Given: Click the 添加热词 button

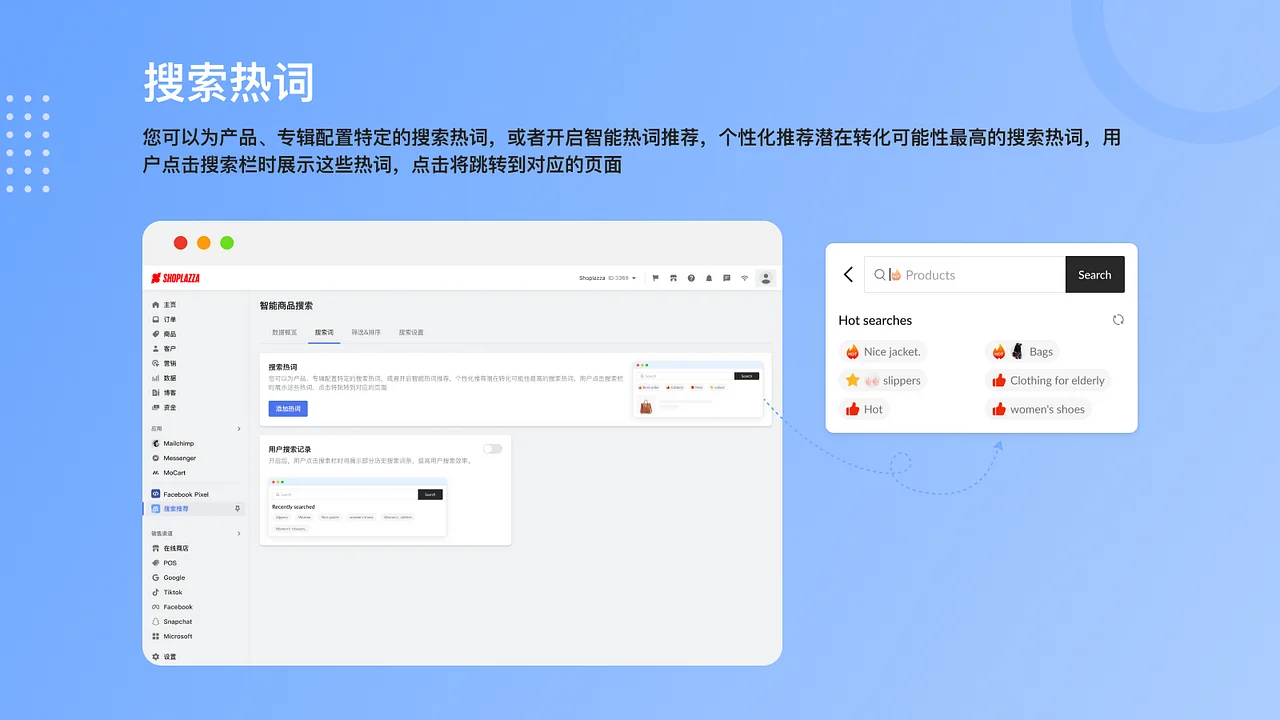Looking at the screenshot, I should point(287,408).
